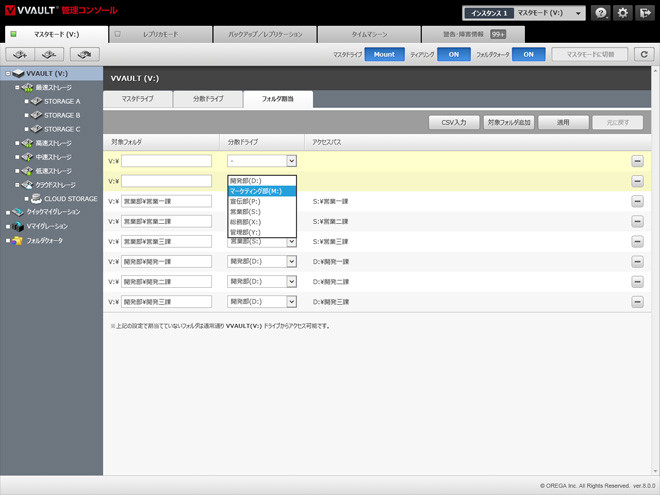Remove the 営業二課 folder row
This screenshot has width=660, height=495.
coord(637,221)
